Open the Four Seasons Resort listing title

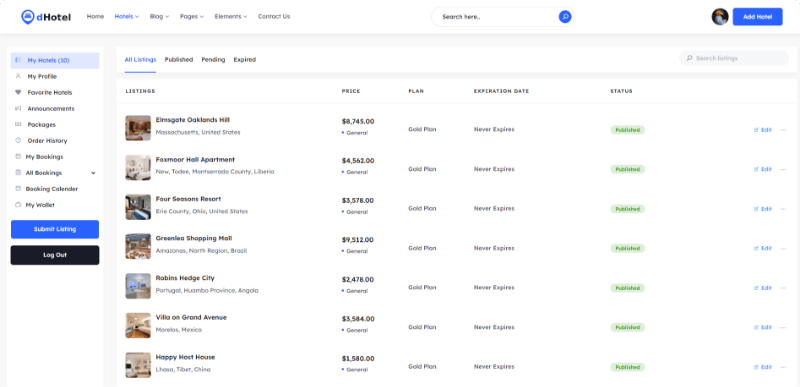click(x=188, y=199)
